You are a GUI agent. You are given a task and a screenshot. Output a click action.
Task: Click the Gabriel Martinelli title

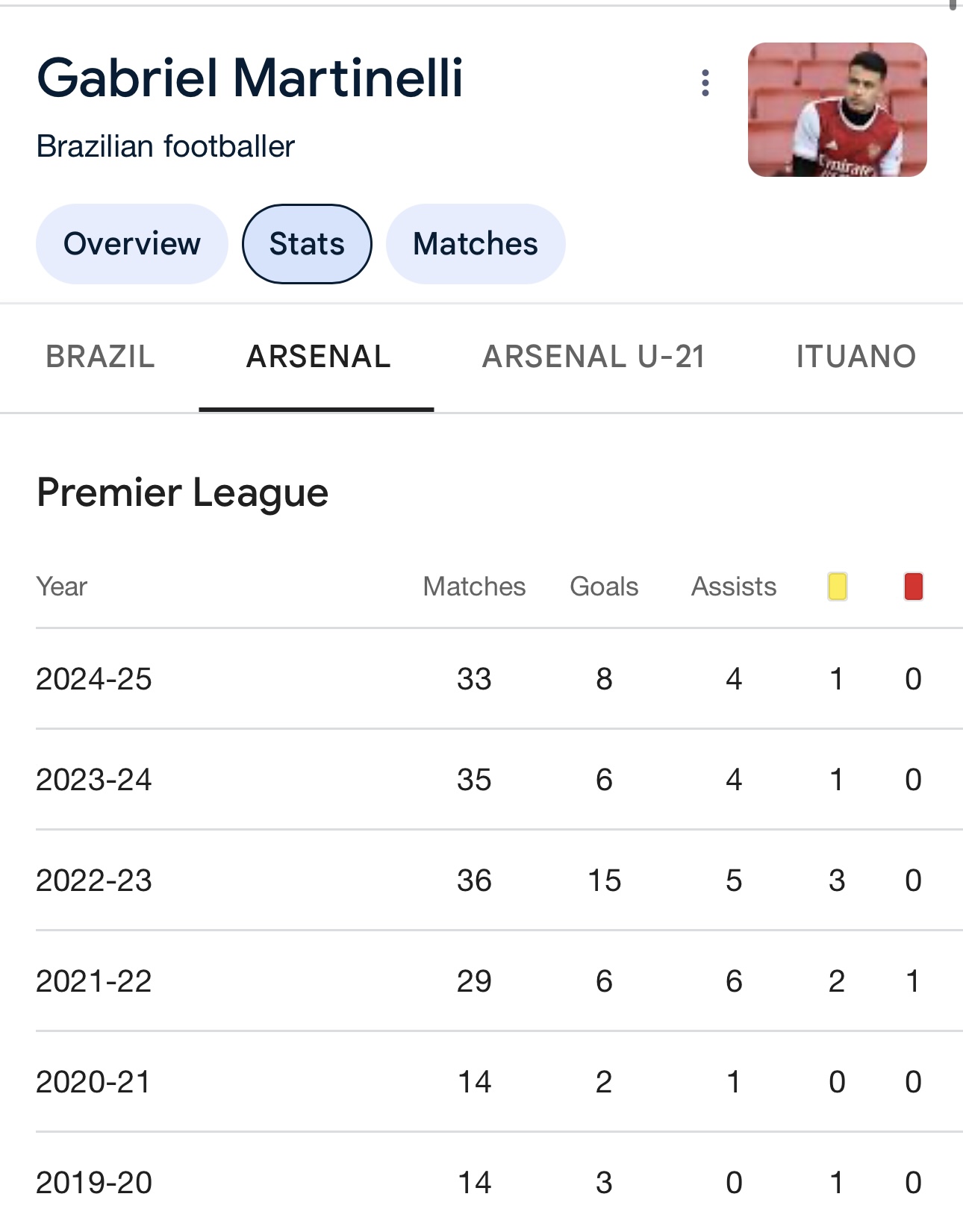[250, 78]
